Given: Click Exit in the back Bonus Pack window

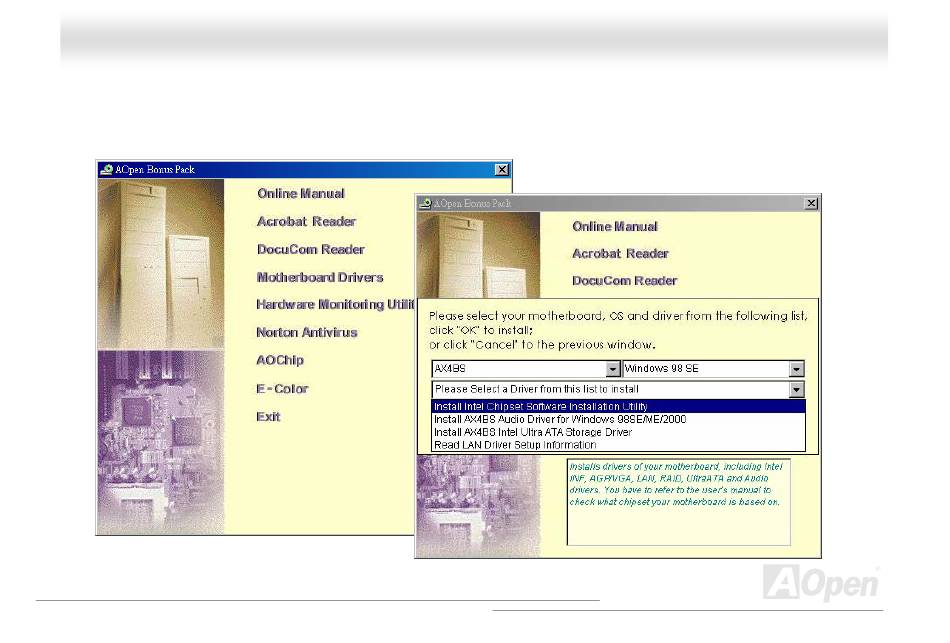Looking at the screenshot, I should [268, 416].
